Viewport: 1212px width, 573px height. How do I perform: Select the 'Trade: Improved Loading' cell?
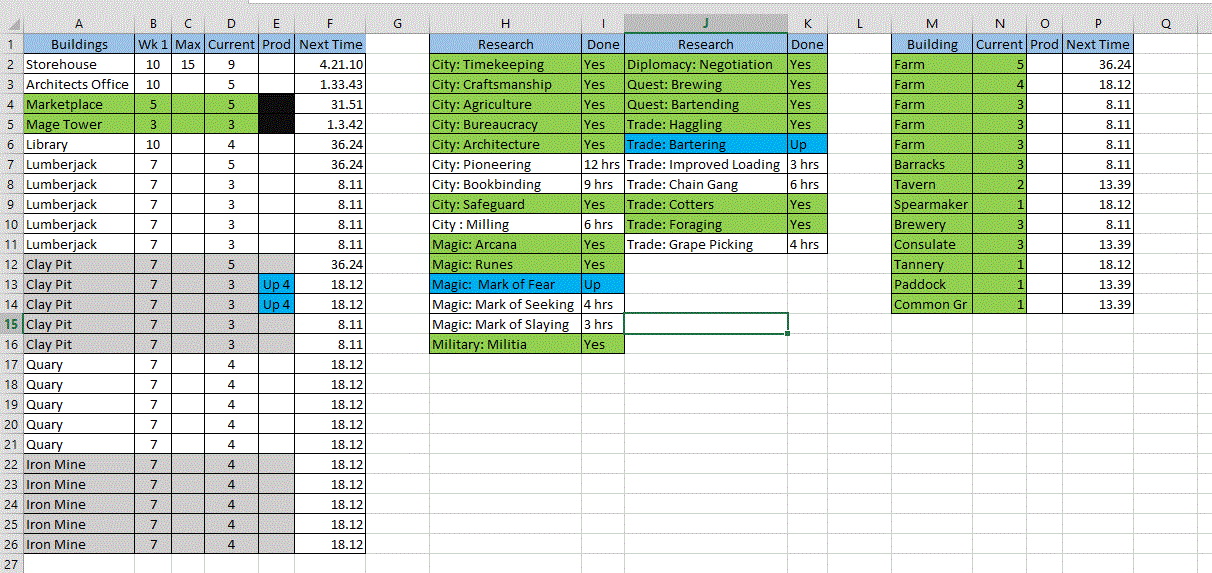point(705,164)
